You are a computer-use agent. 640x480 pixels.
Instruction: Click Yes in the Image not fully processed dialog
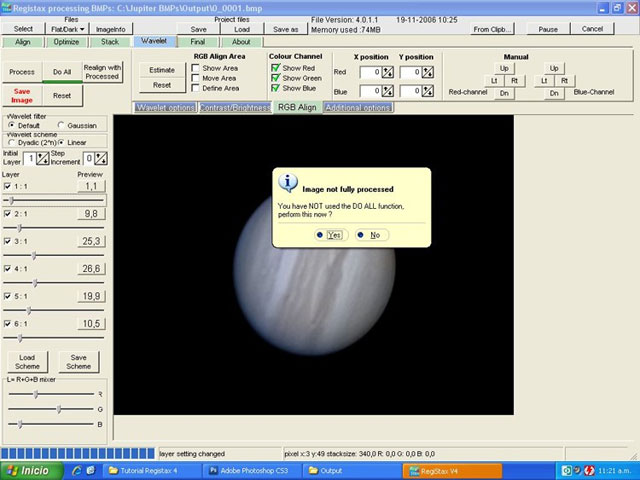pyautogui.click(x=330, y=235)
